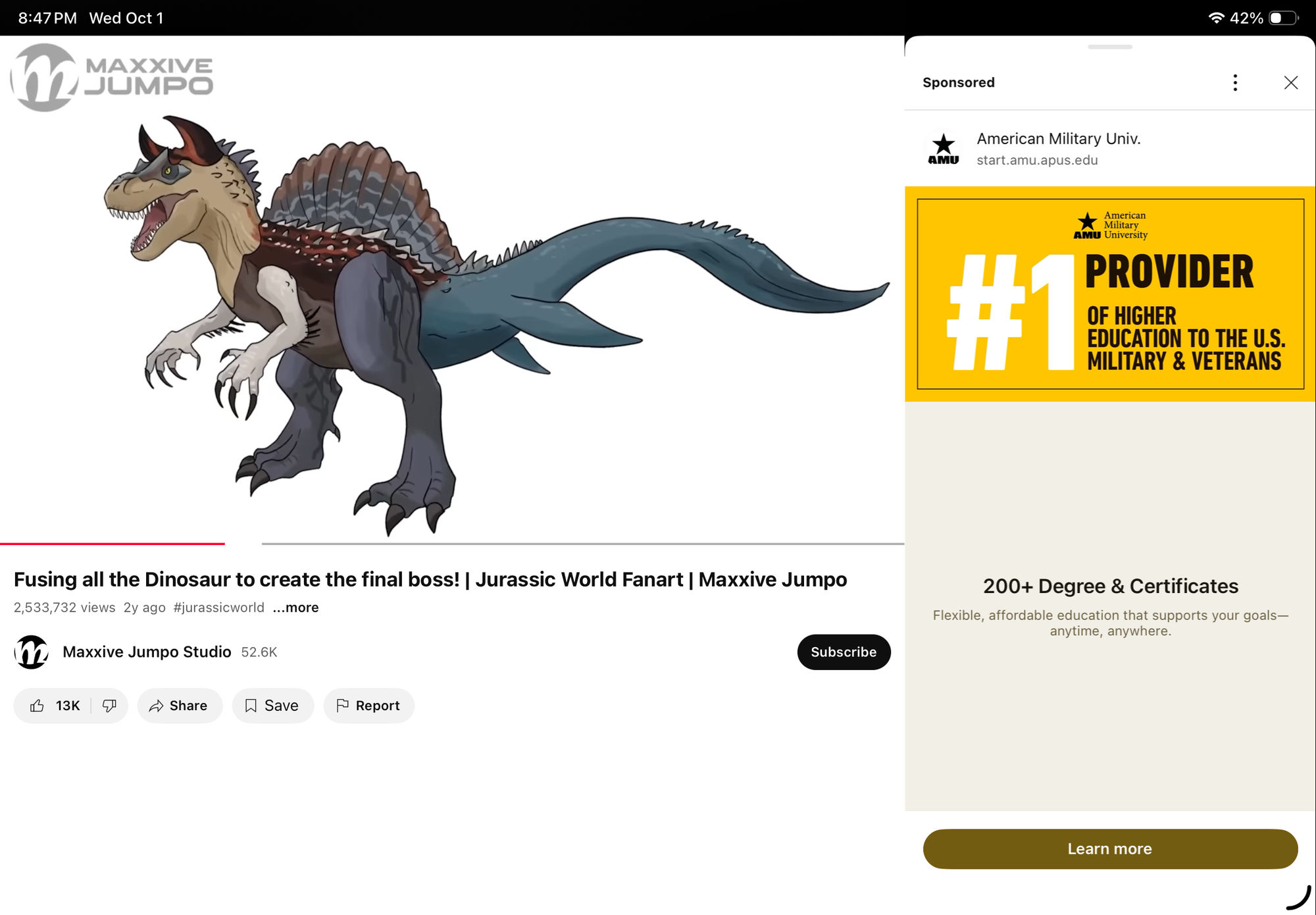Expand the video description with ...more

pyautogui.click(x=295, y=607)
